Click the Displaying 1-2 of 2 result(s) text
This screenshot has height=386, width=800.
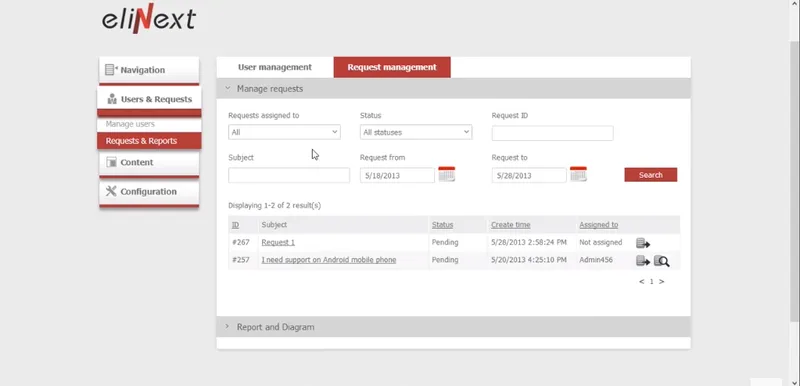274,205
